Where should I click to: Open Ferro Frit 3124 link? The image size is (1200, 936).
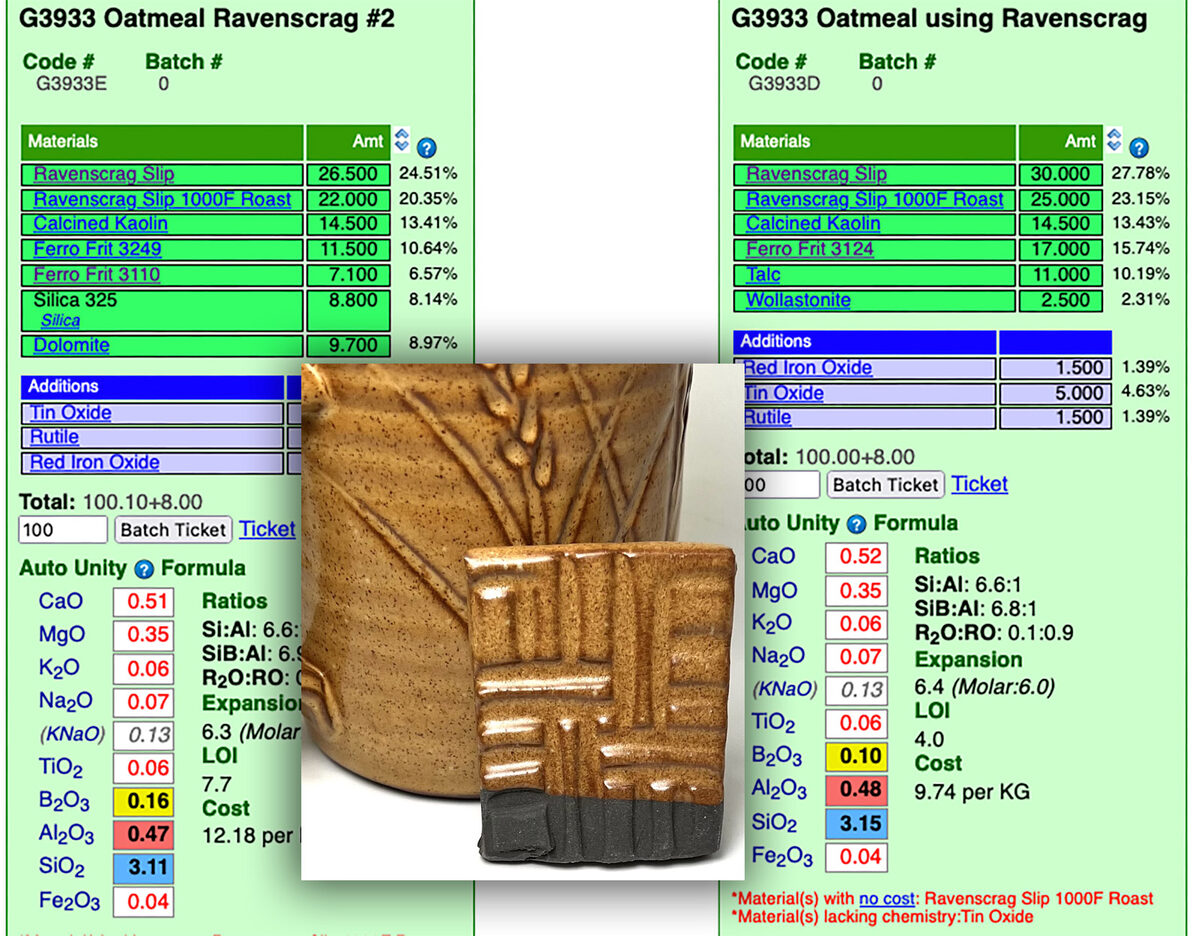[x=810, y=249]
